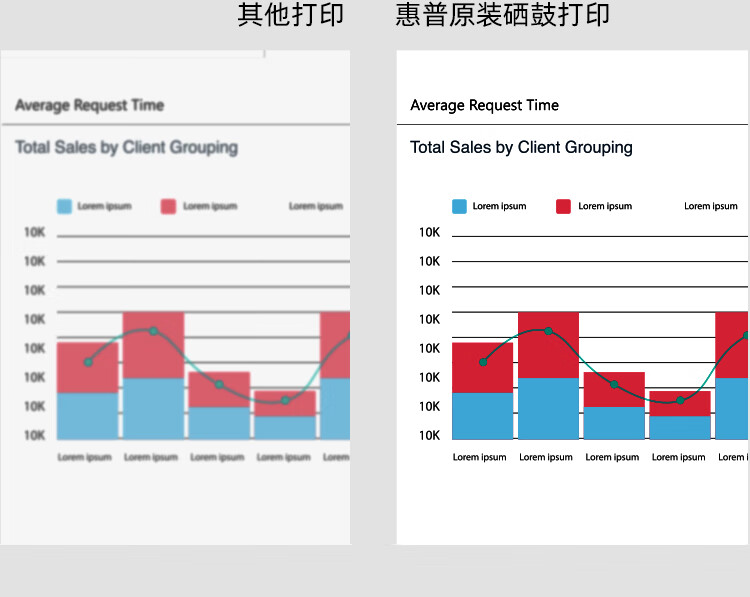
Task: Click the first data point on left chart's line
Action: (x=88, y=362)
